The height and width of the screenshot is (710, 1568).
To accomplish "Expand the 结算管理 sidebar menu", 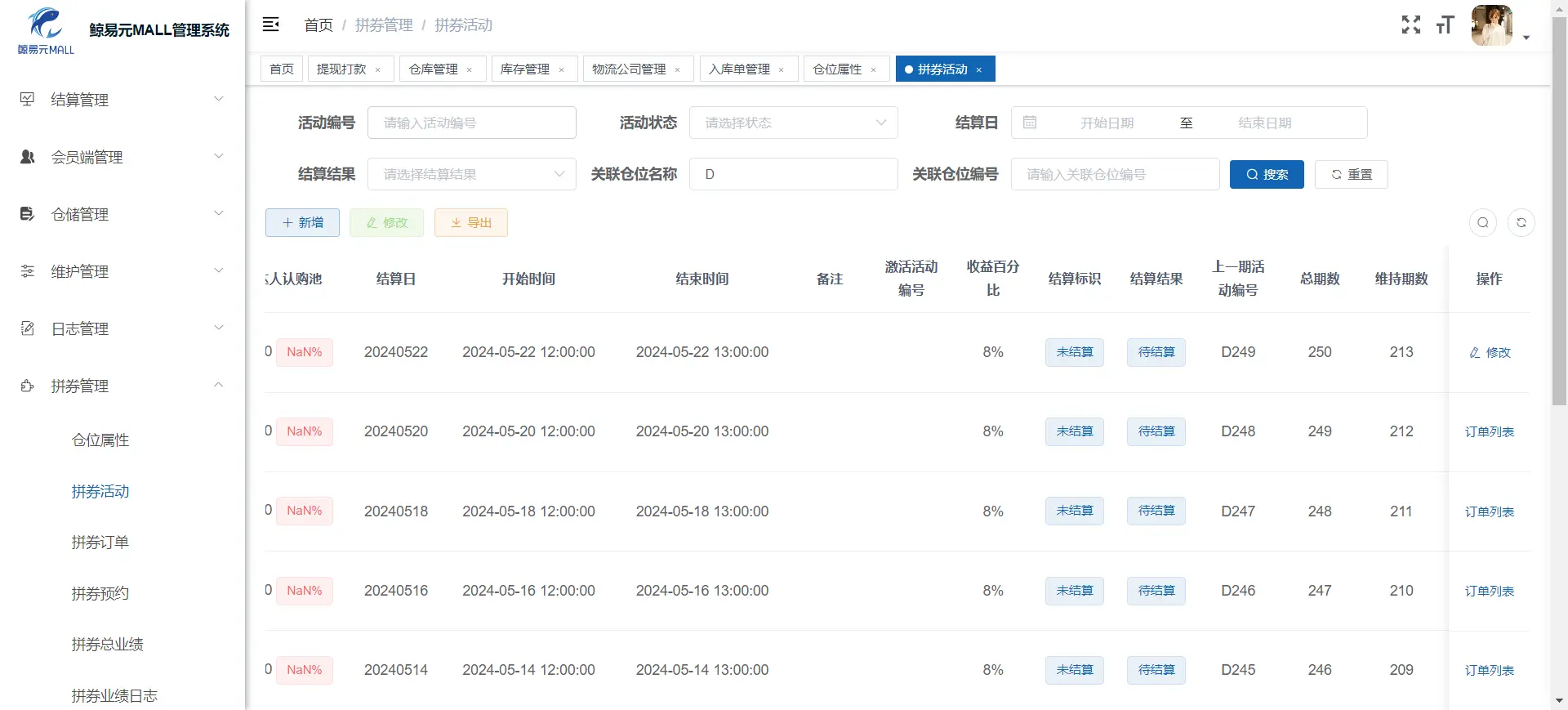I will (122, 100).
